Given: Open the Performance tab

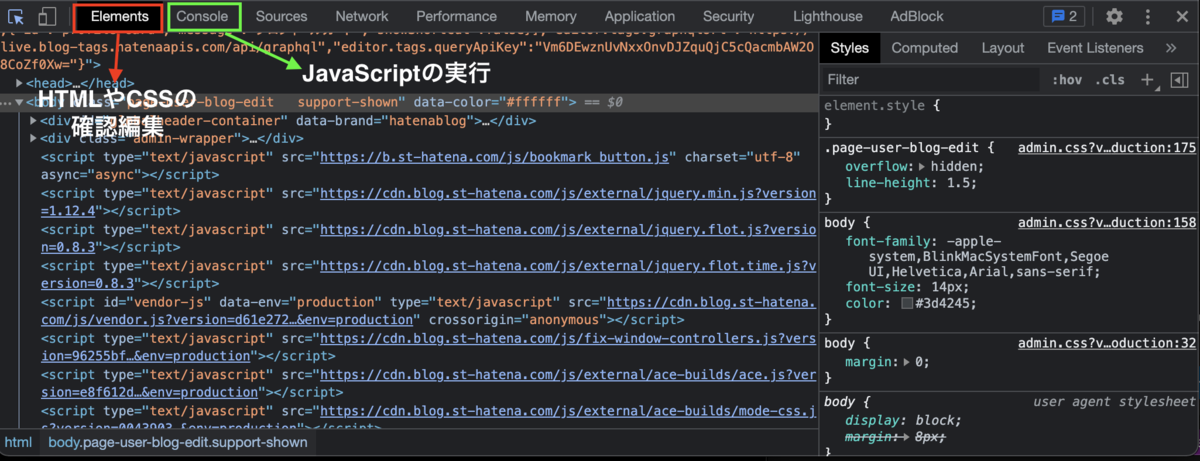Looking at the screenshot, I should pos(457,16).
